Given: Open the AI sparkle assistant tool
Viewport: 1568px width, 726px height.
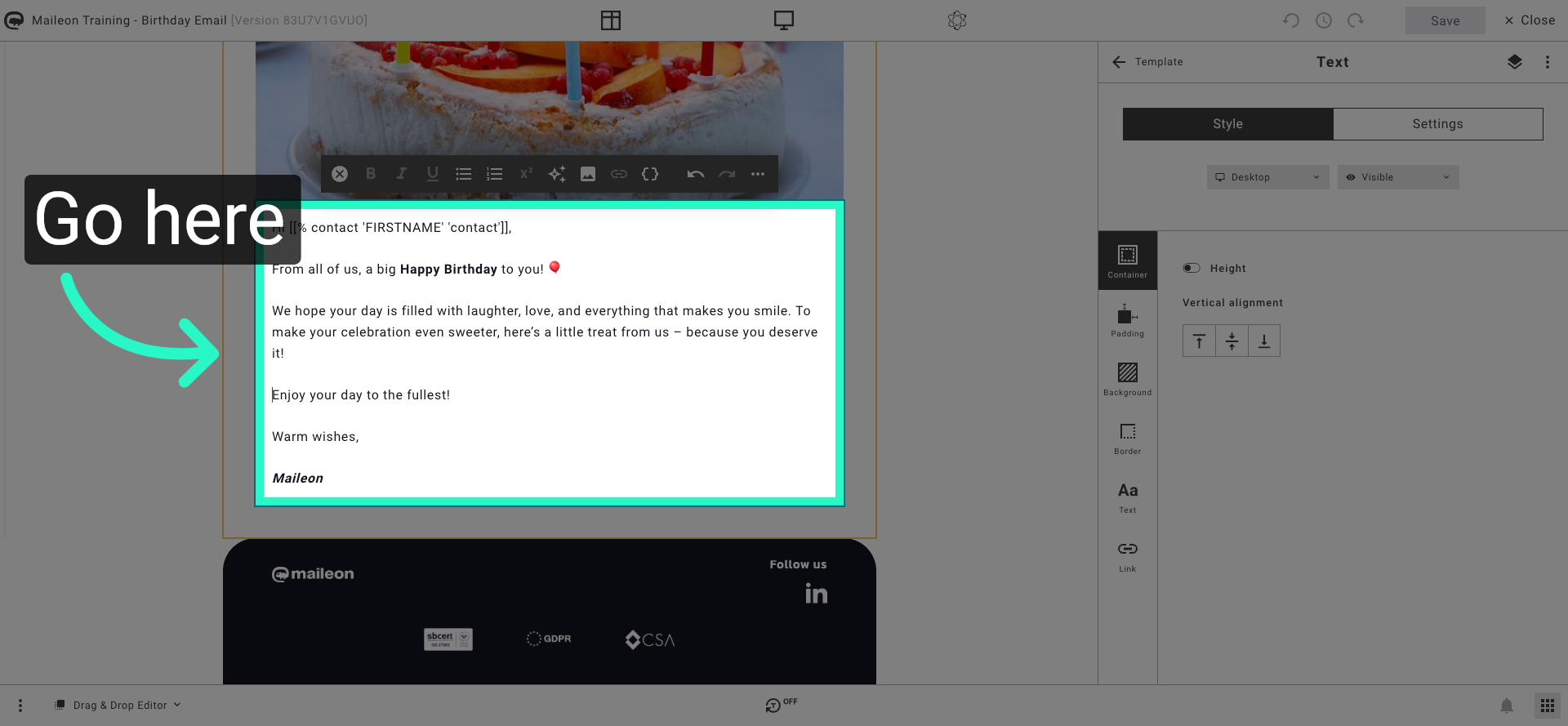Looking at the screenshot, I should click(557, 174).
